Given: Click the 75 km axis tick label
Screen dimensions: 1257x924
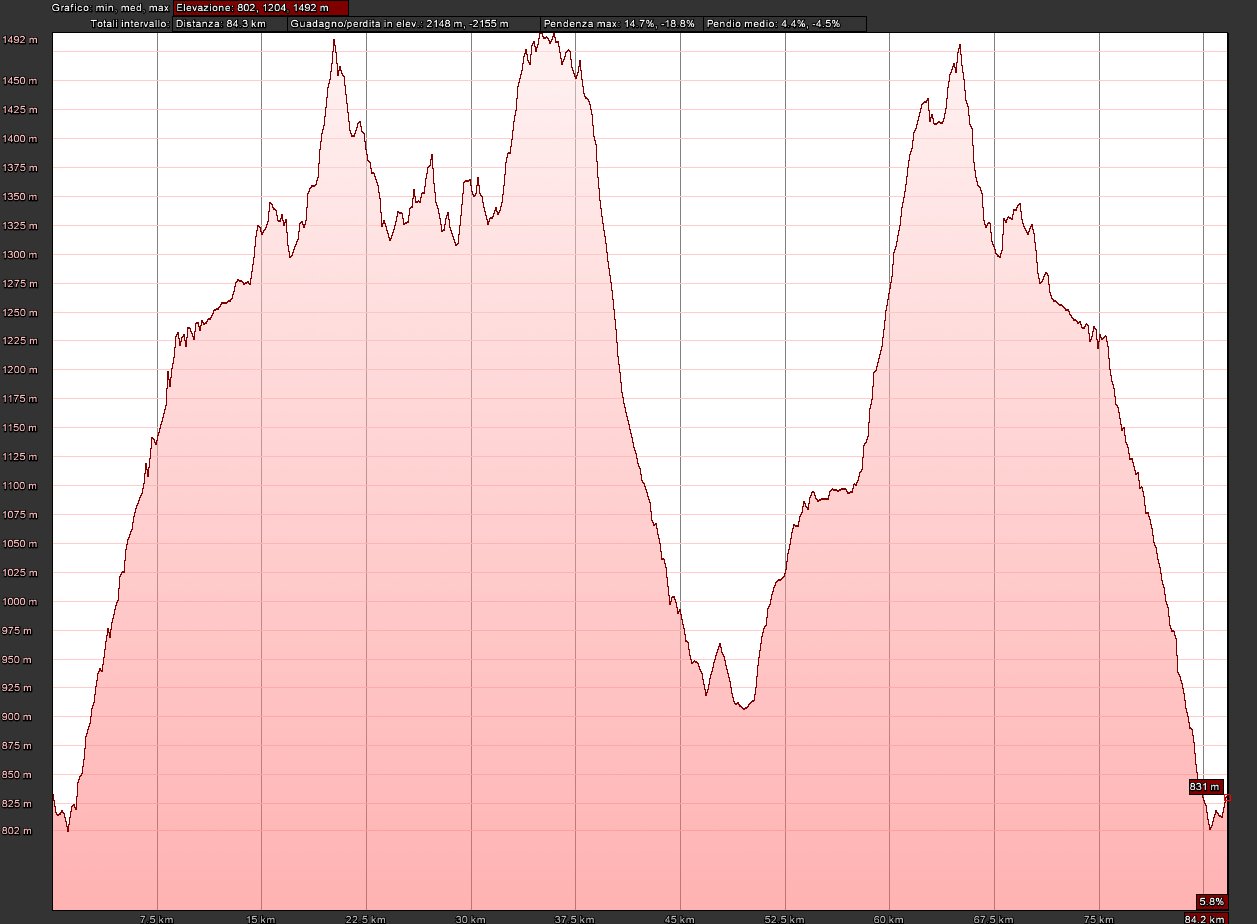Looking at the screenshot, I should (x=1098, y=918).
